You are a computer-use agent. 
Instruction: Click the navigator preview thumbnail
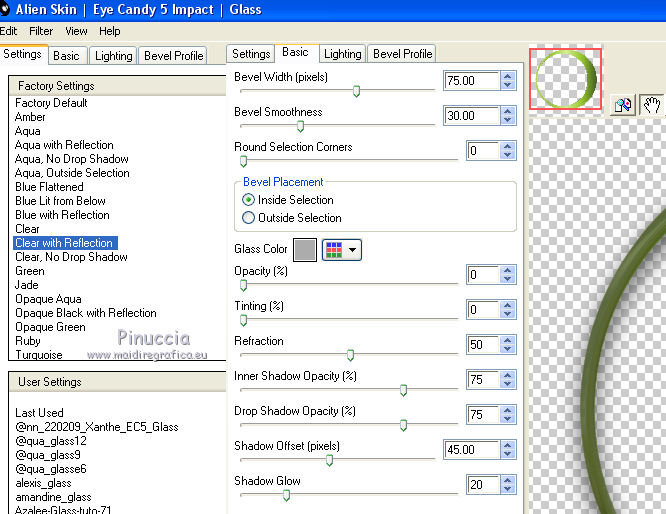coord(565,79)
